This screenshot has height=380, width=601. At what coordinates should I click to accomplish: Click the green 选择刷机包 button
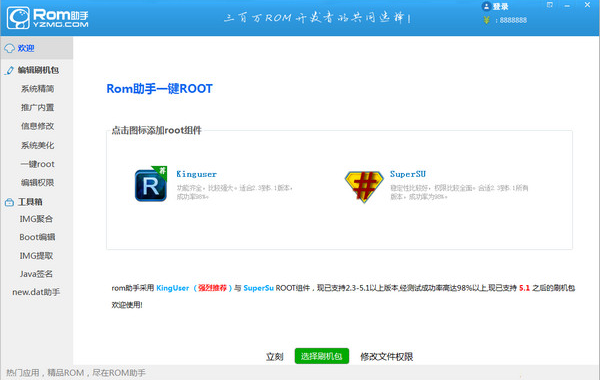coord(322,356)
